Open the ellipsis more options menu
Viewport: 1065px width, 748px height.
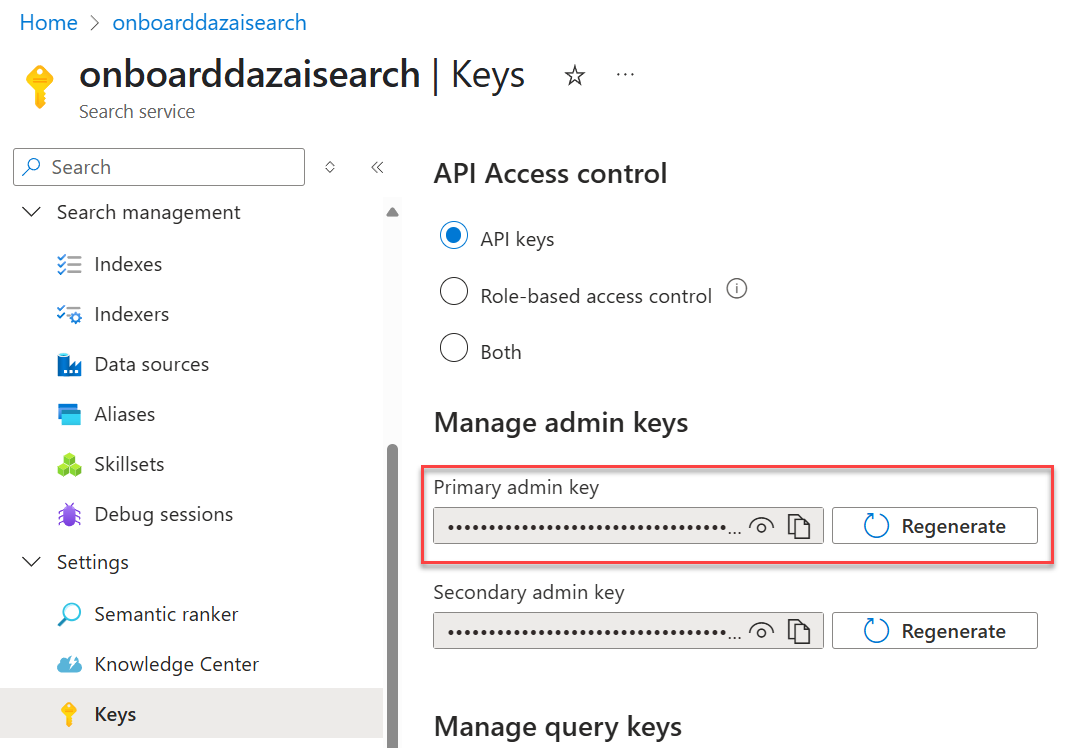(x=625, y=75)
